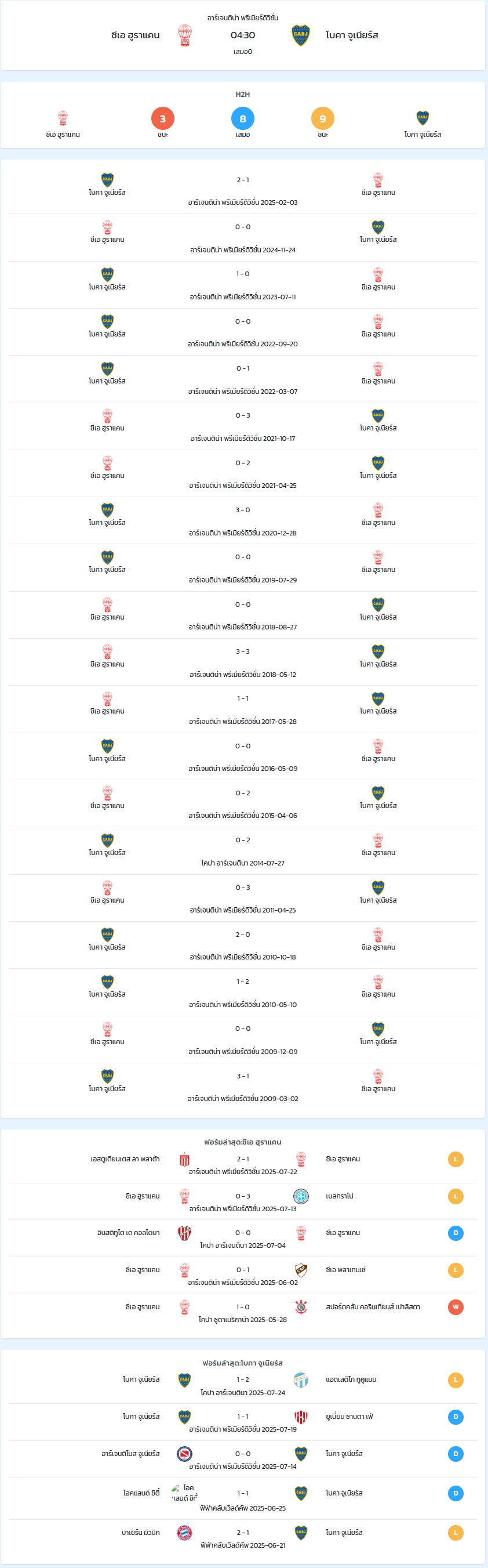
Task: Click the Huracán crest in the match header
Action: tap(184, 35)
